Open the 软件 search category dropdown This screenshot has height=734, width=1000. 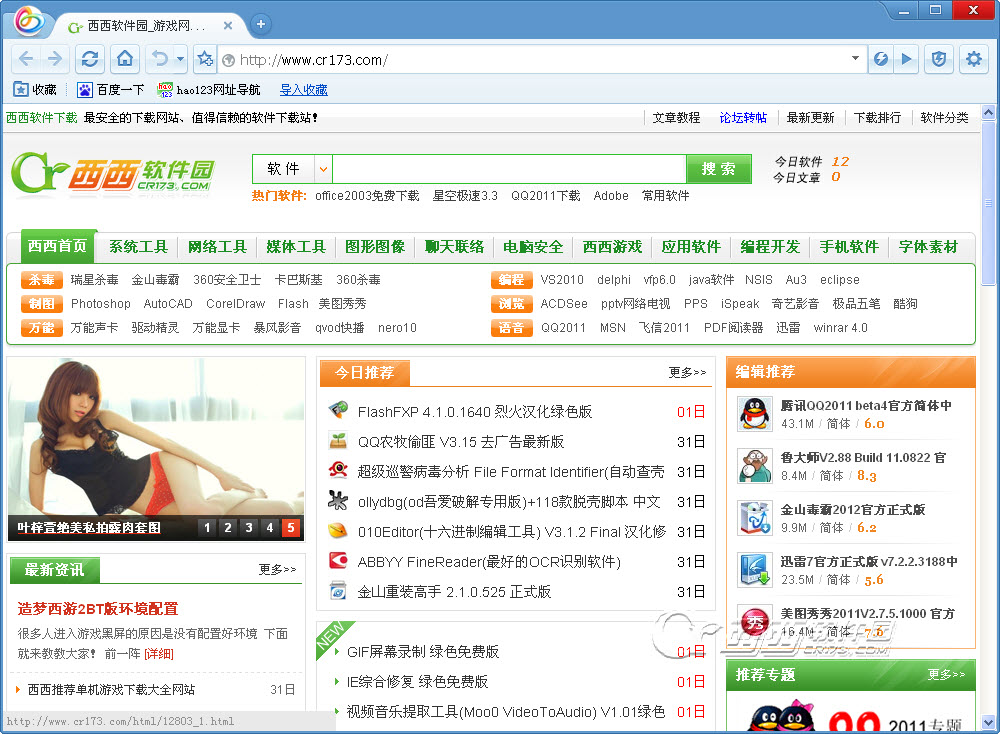tap(323, 169)
